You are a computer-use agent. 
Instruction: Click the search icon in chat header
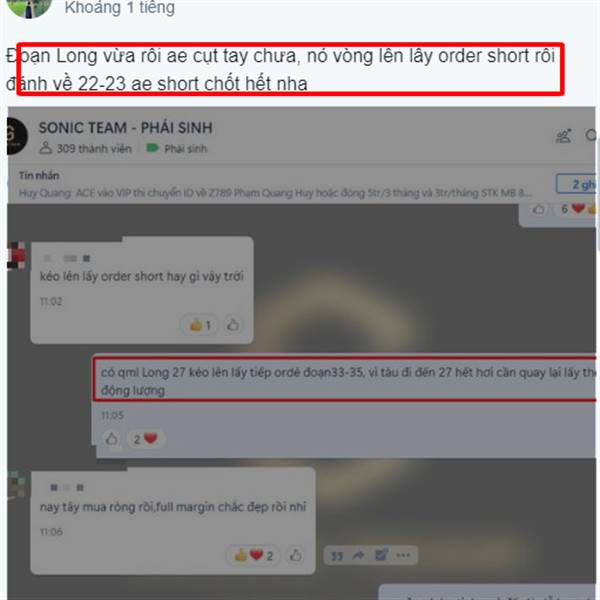pyautogui.click(x=591, y=135)
